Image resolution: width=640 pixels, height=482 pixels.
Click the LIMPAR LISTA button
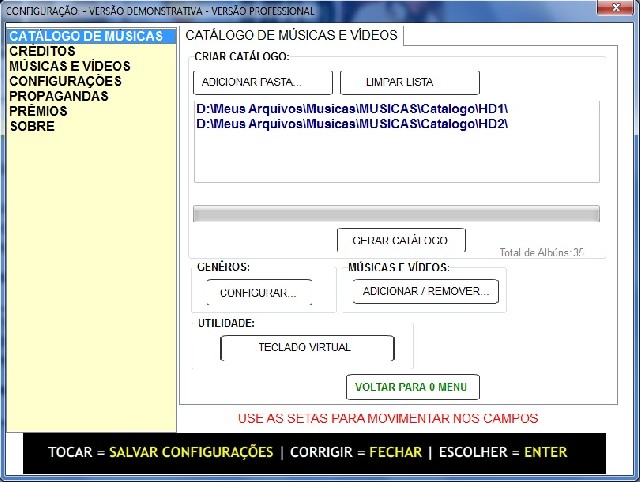pos(409,82)
